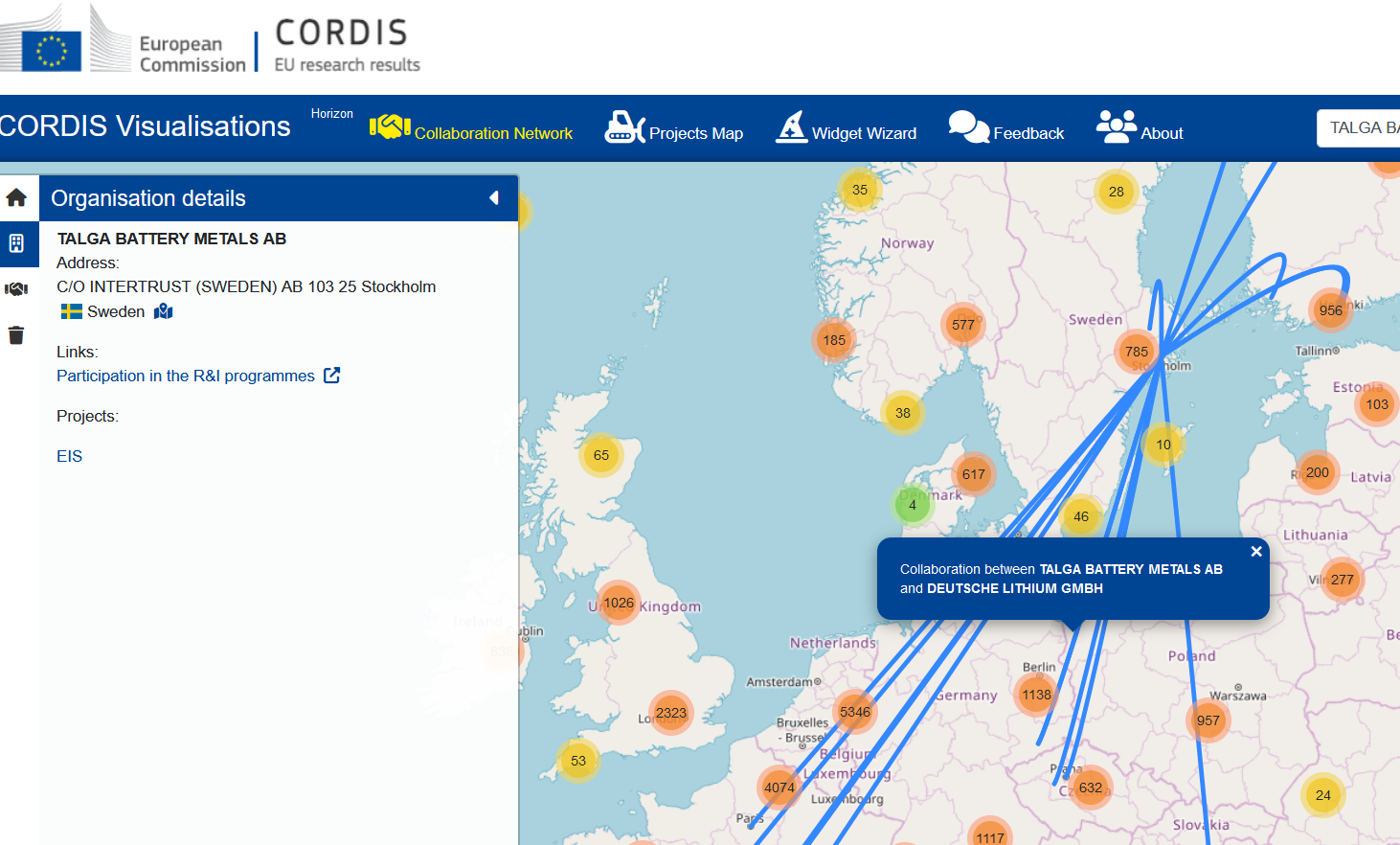Collapse the Organisation details panel arrow
Viewport: 1400px width, 845px height.
tap(494, 198)
